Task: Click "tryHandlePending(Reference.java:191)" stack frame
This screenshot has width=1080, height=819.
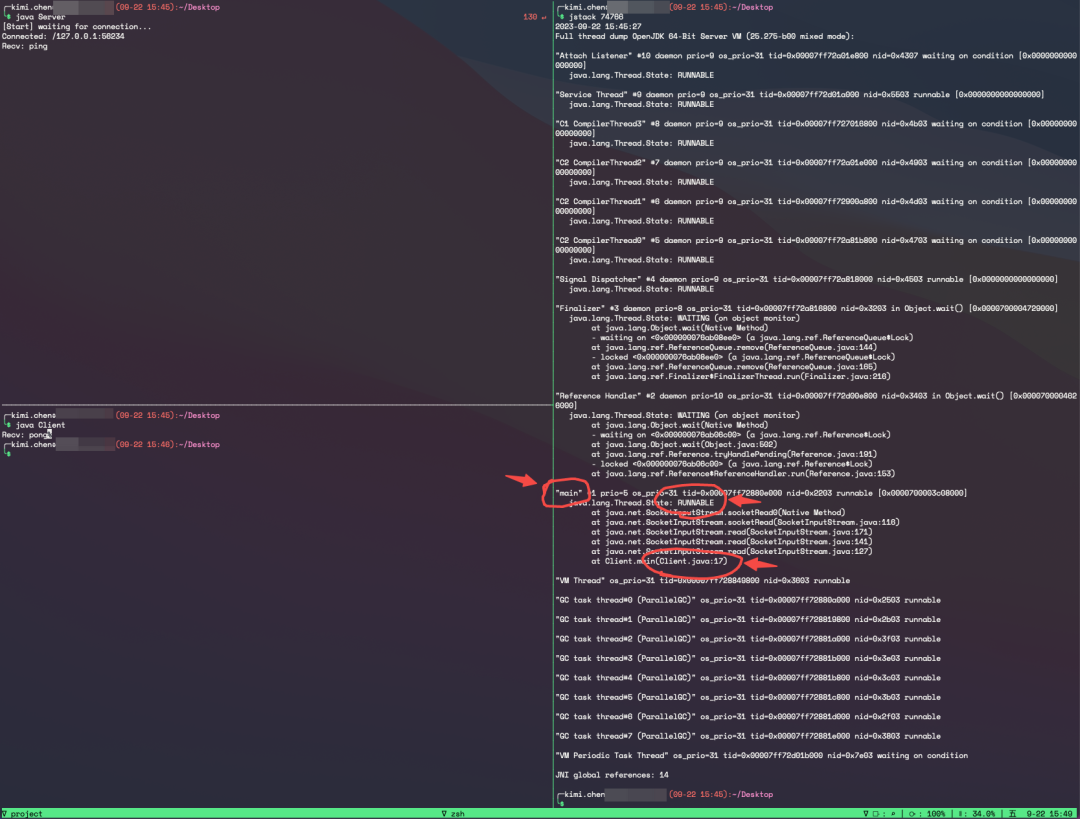Action: pyautogui.click(x=734, y=454)
